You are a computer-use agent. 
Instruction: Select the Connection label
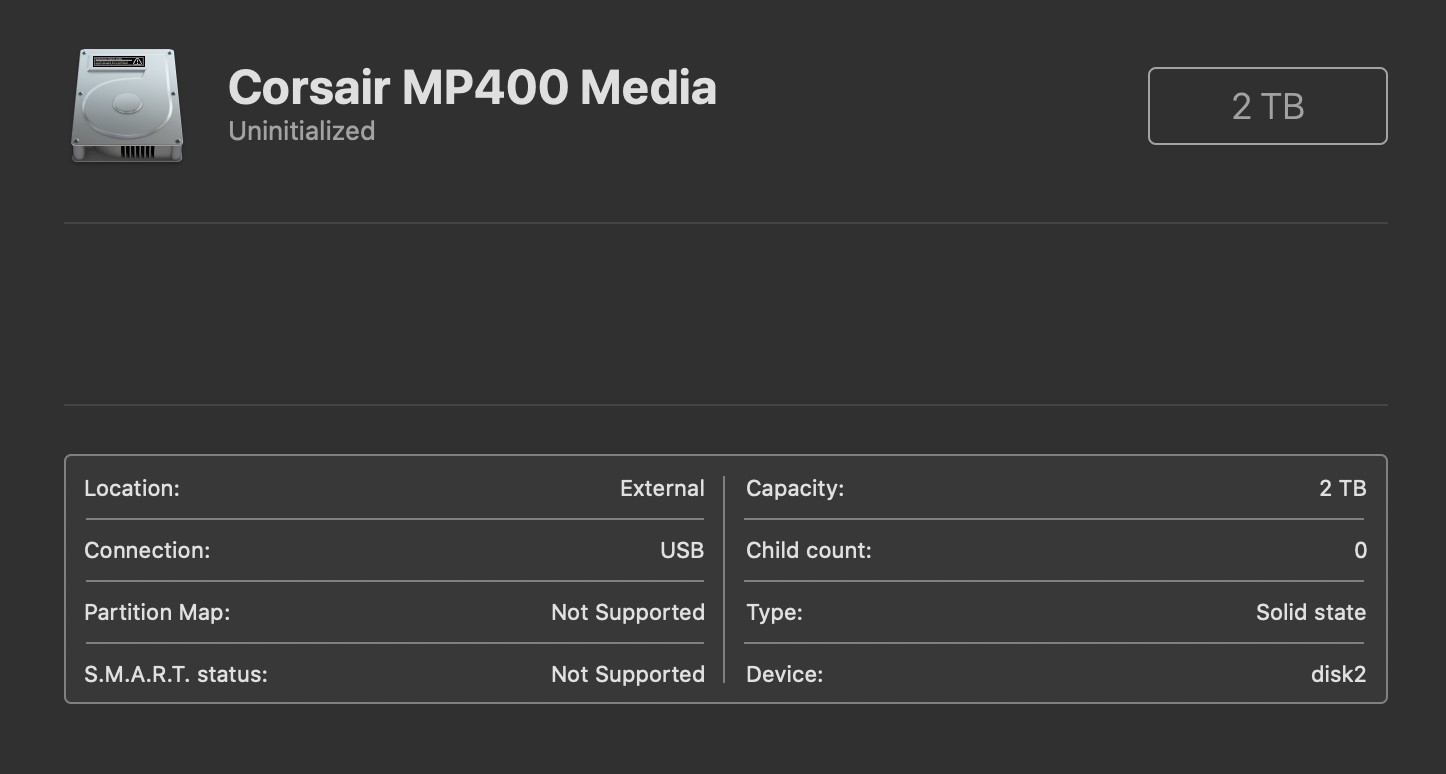[147, 550]
